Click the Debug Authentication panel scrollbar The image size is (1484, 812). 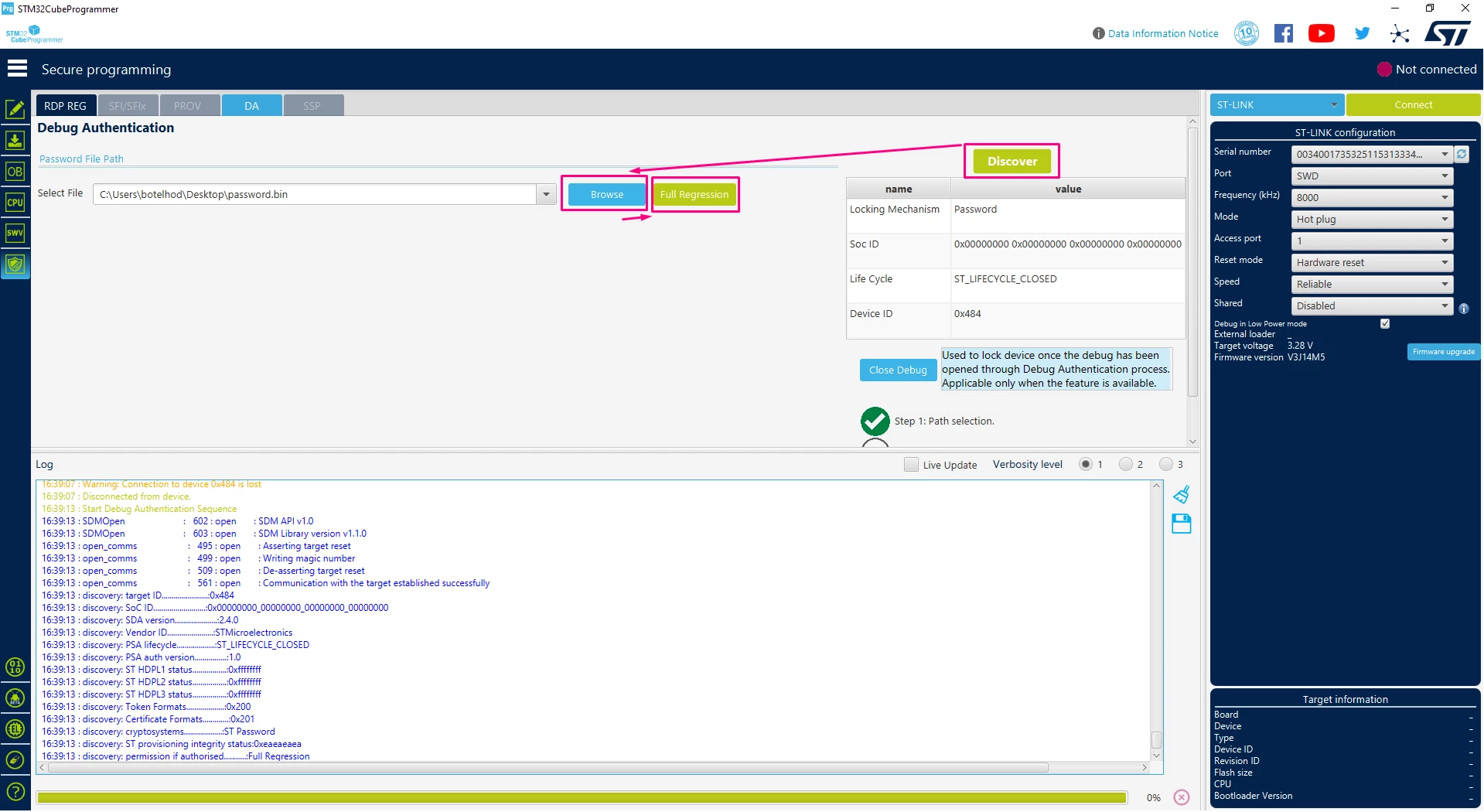pos(1192,262)
